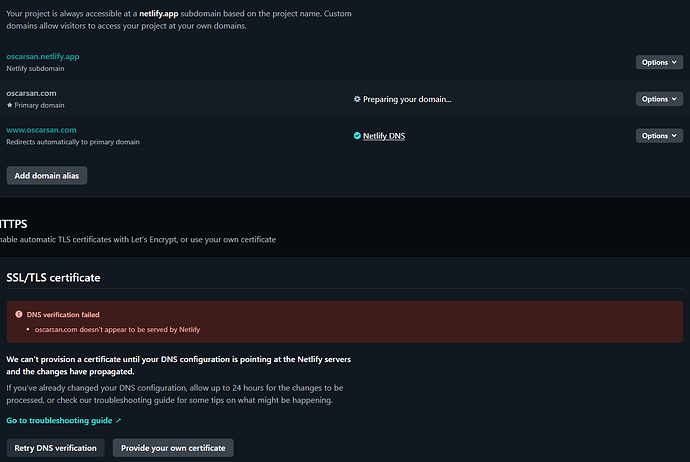Image resolution: width=690 pixels, height=462 pixels.
Task: Click the external arrow icon after troubleshooting guide
Action: click(x=118, y=421)
